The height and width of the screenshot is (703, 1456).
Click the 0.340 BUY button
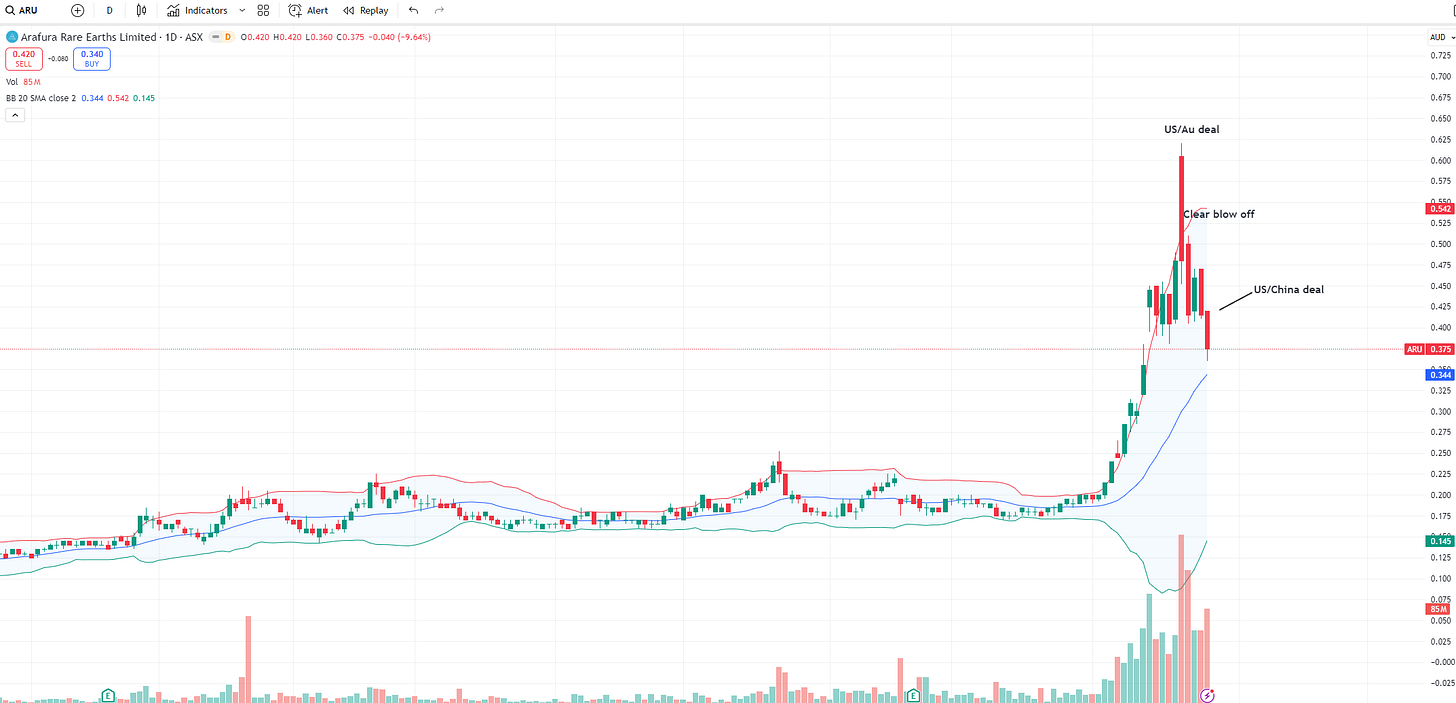click(x=92, y=59)
